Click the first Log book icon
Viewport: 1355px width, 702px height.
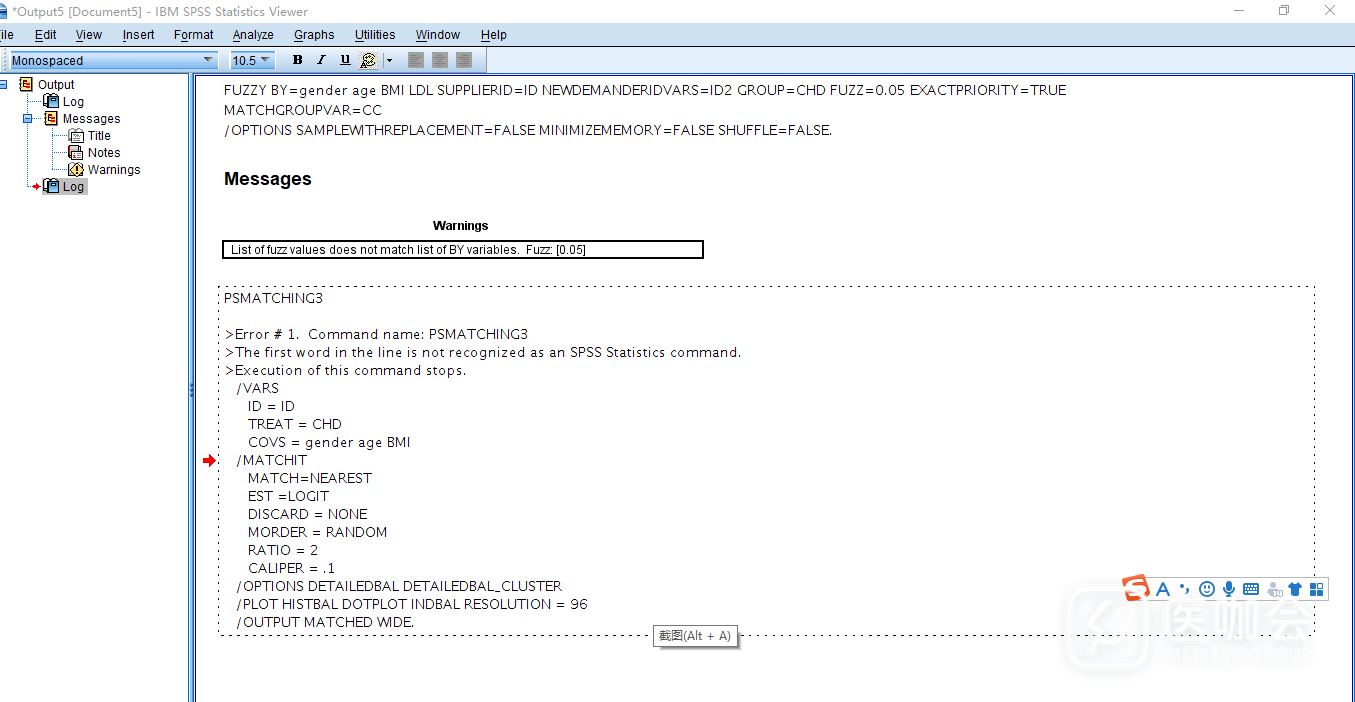click(51, 102)
